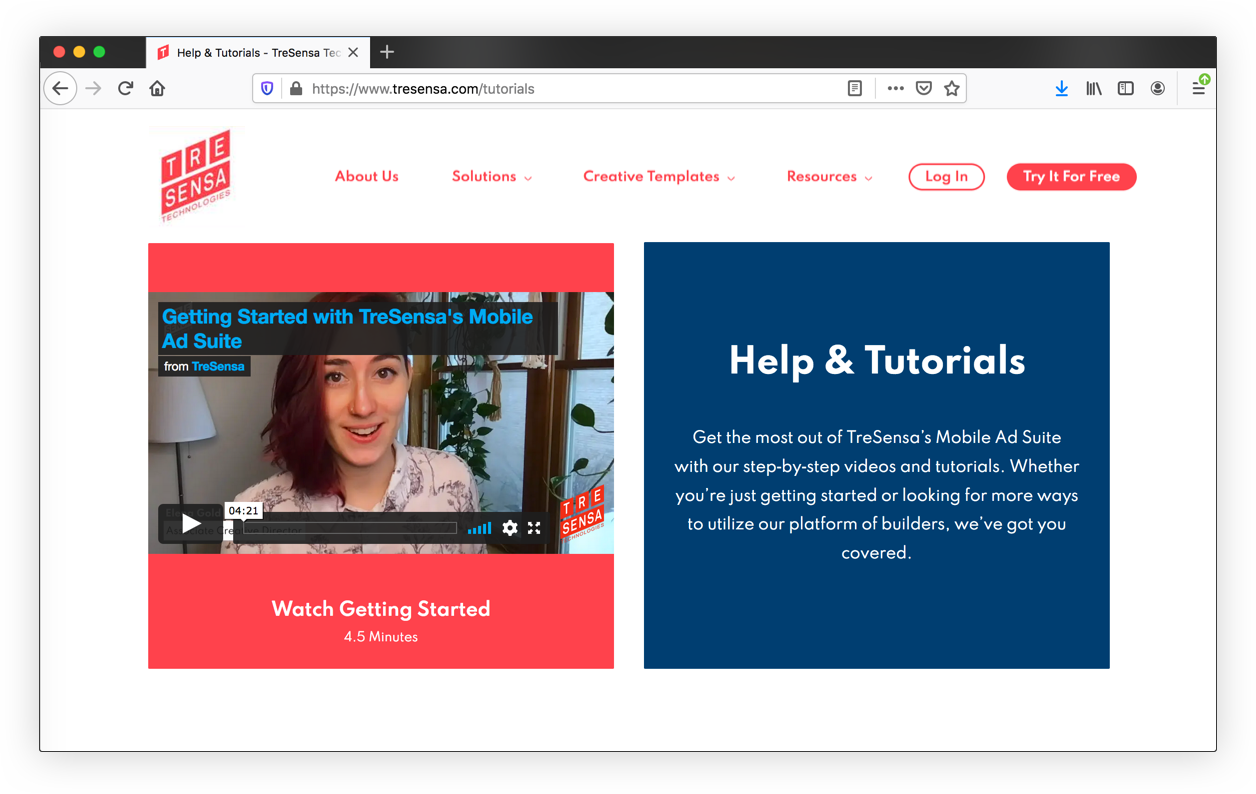
Task: Toggle the sidebar panel icon
Action: point(1126,88)
